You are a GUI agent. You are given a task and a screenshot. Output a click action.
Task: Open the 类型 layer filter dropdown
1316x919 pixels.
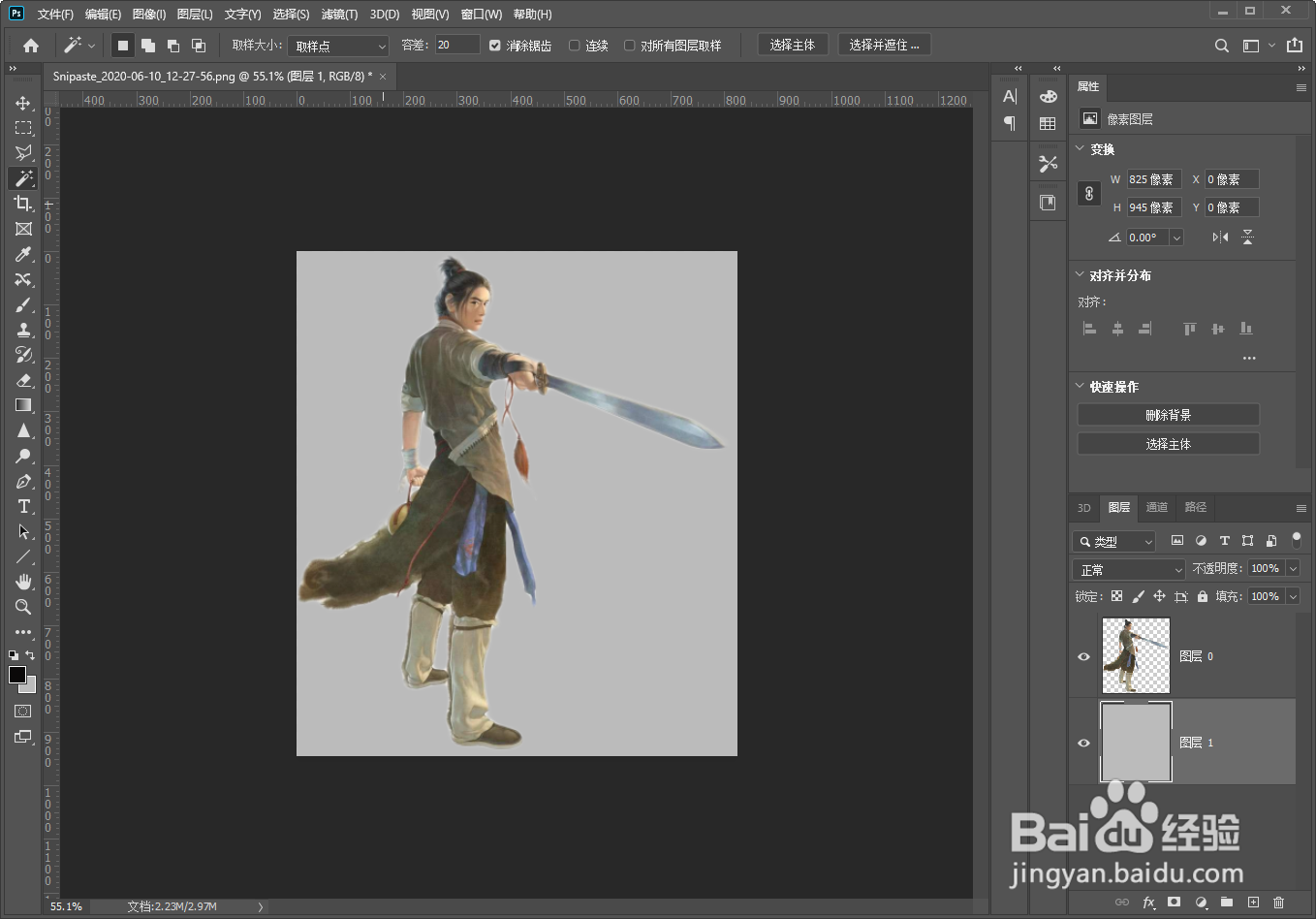click(1114, 541)
